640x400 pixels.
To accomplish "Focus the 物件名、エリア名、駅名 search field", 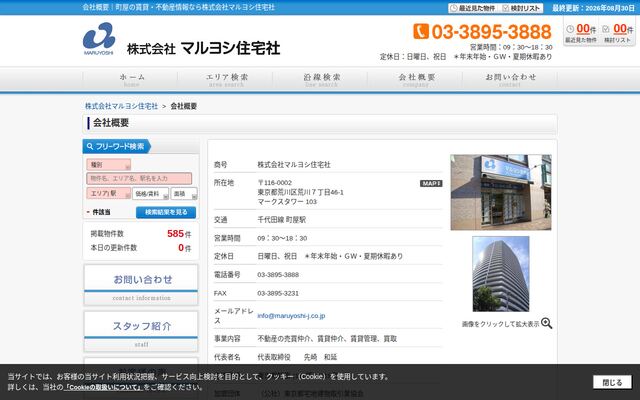I will click(x=139, y=178).
